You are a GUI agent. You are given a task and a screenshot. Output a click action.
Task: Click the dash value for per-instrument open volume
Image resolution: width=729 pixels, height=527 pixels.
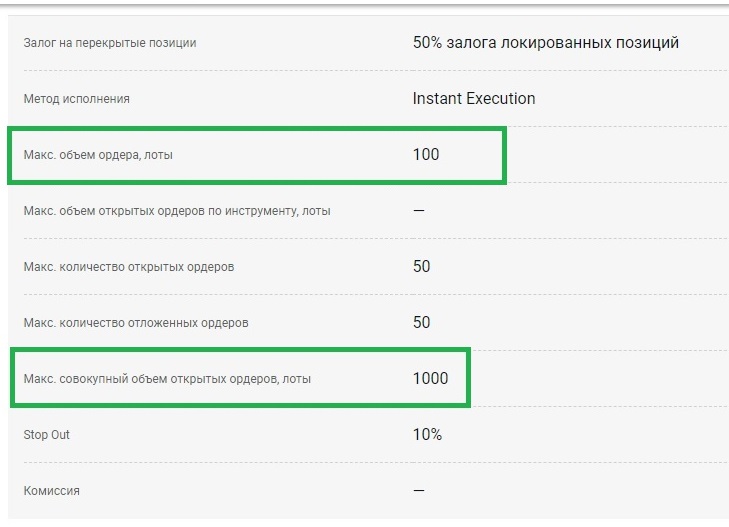[419, 211]
